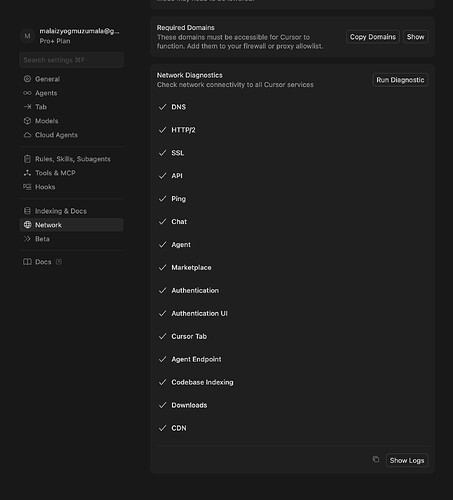
Task: Click the Rules, Skills, Subagents clipboard icon
Action: [27, 159]
